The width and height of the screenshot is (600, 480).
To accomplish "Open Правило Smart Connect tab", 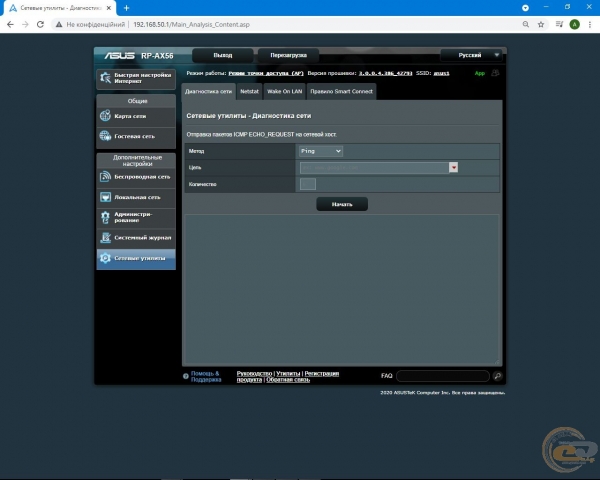I will pyautogui.click(x=341, y=91).
